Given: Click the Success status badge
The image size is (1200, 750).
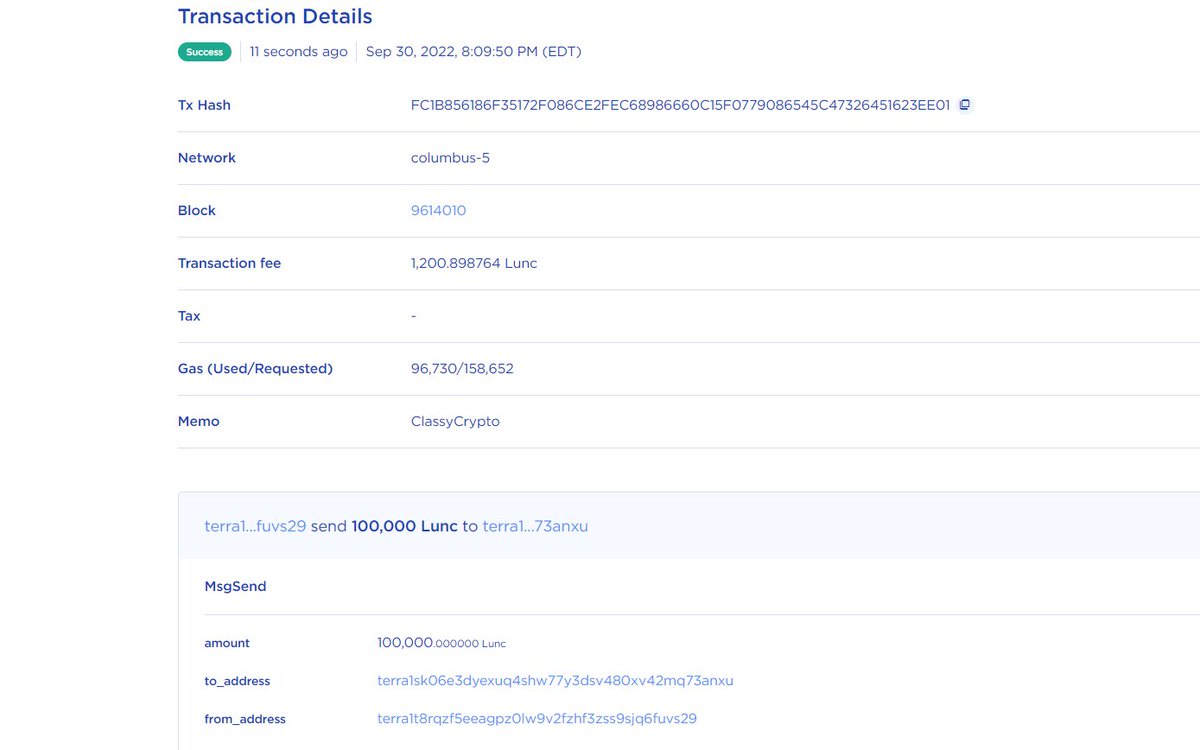Looking at the screenshot, I should [x=204, y=52].
